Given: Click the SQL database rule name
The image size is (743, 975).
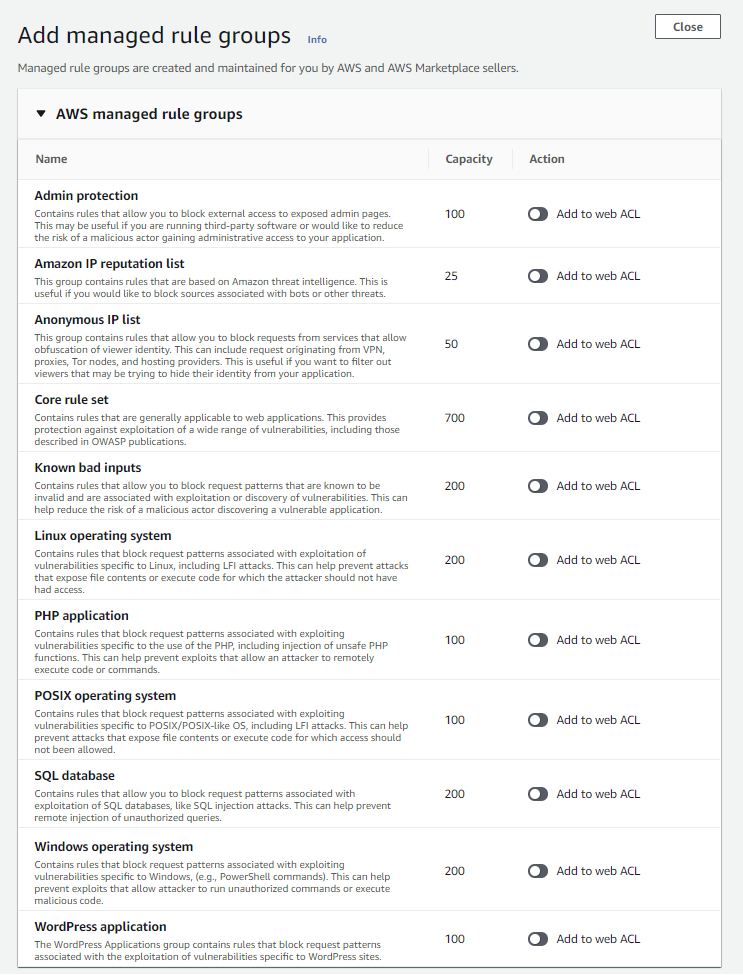Looking at the screenshot, I should [74, 776].
